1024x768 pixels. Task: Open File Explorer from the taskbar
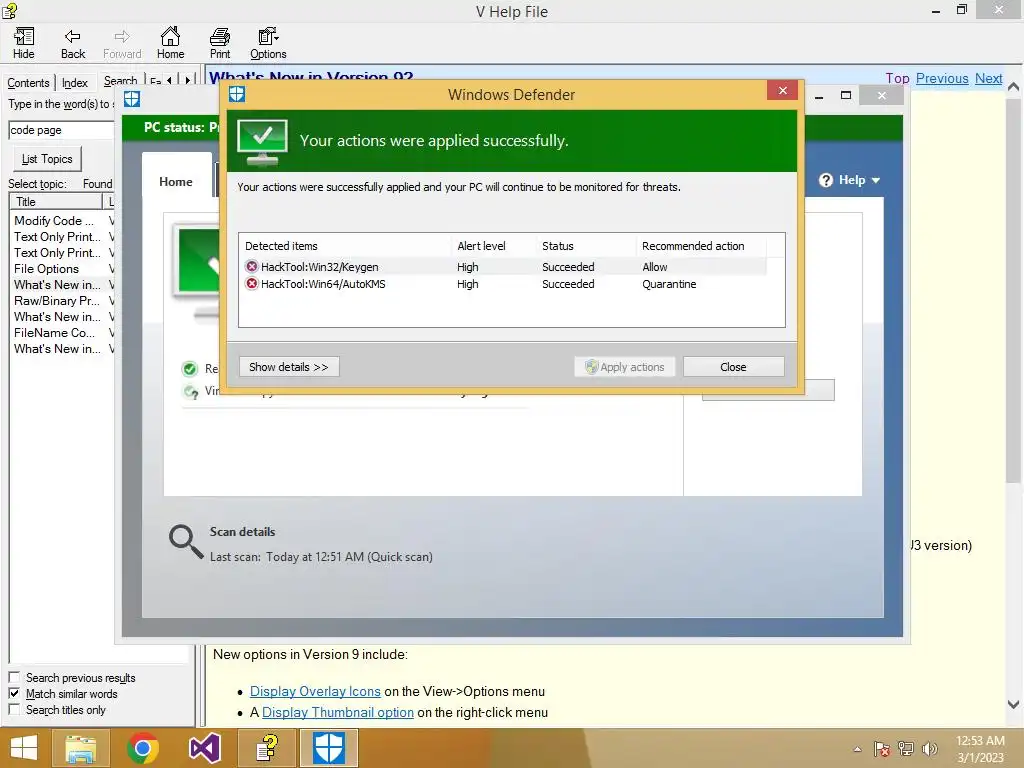[x=81, y=748]
